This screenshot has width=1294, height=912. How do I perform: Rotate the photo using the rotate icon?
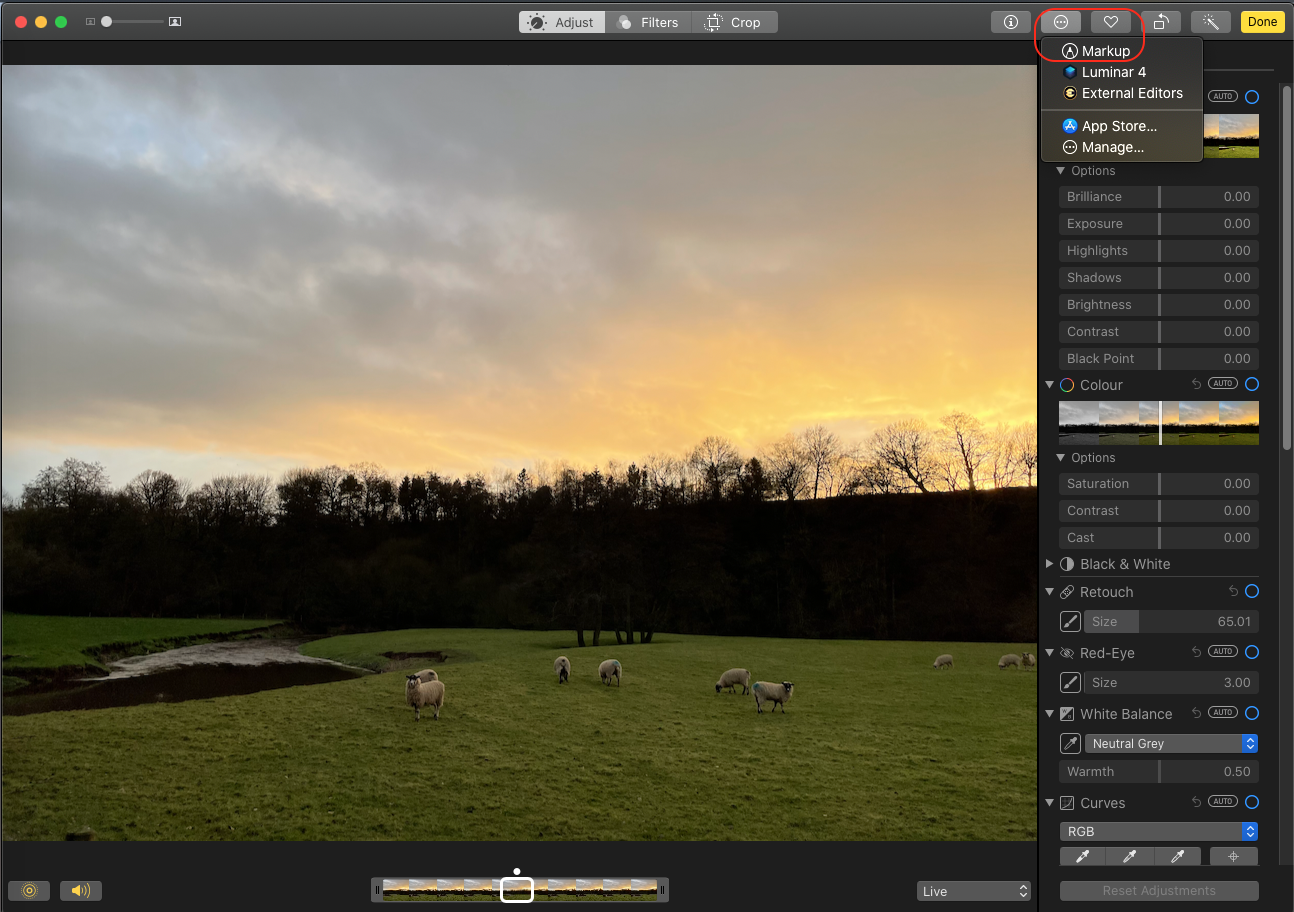click(x=1161, y=21)
